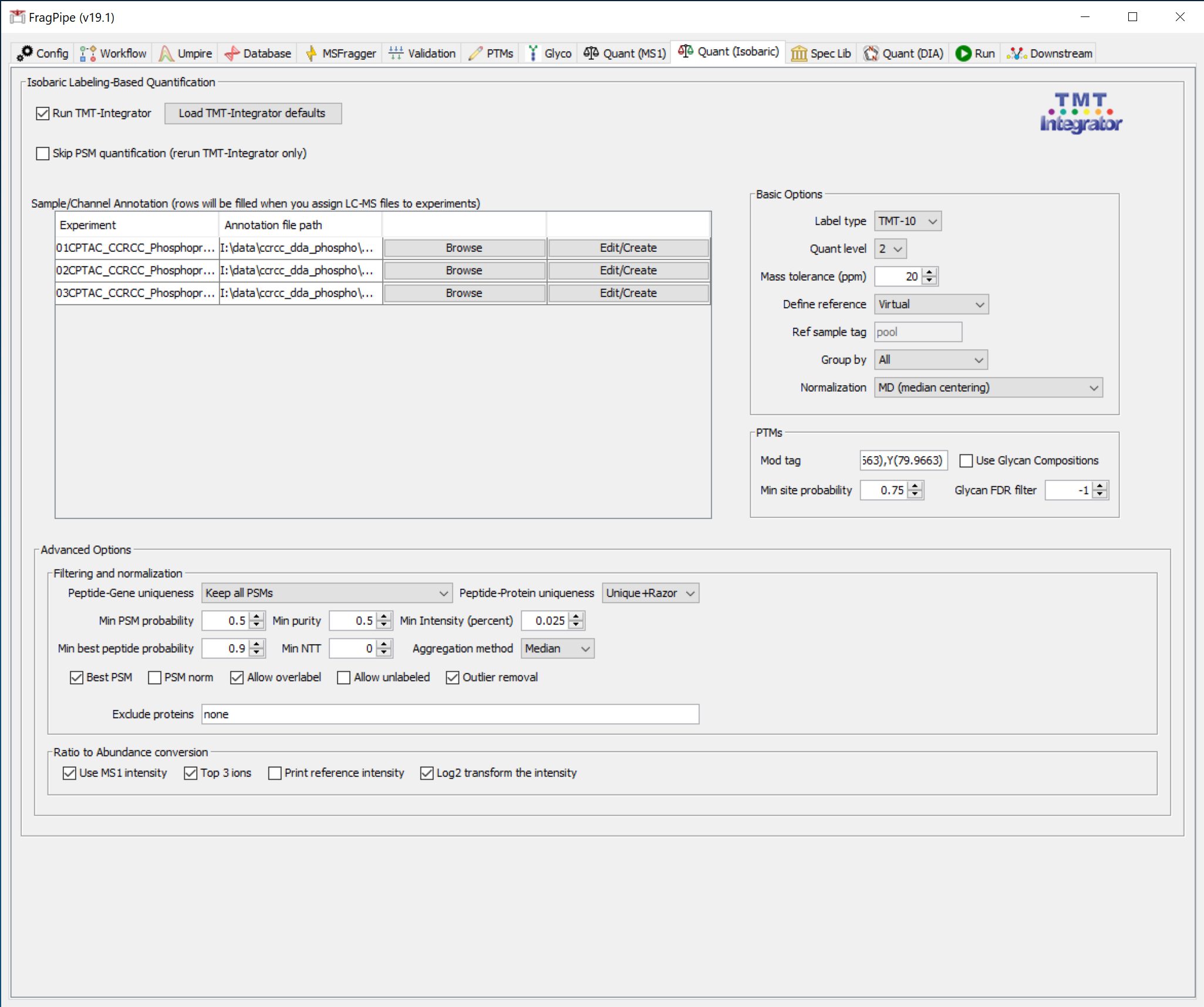The width and height of the screenshot is (1204, 1007).
Task: Toggle the Outlier removal checkbox
Action: point(452,678)
